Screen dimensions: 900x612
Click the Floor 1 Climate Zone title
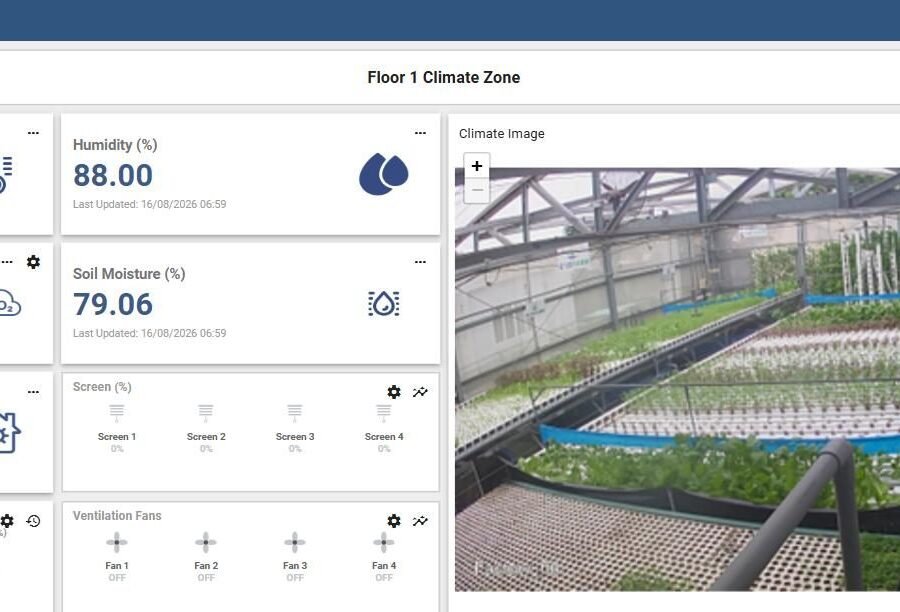click(x=444, y=78)
